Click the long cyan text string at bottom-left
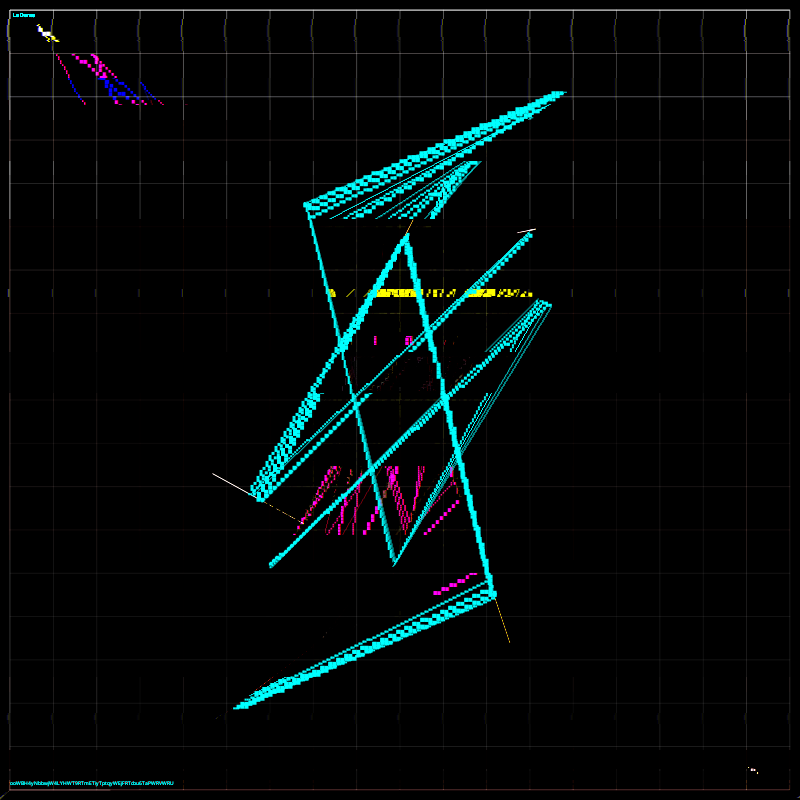The height and width of the screenshot is (800, 800). pos(92,783)
